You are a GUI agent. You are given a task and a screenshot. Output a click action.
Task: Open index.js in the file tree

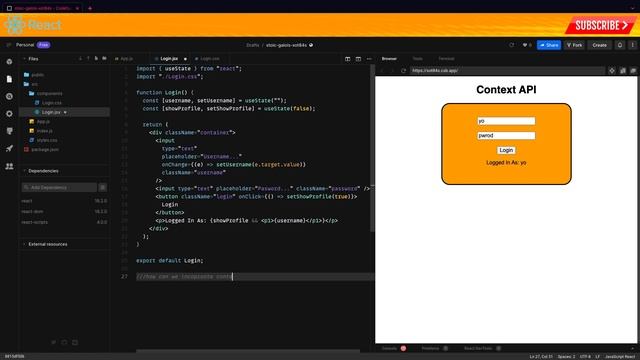(x=41, y=131)
